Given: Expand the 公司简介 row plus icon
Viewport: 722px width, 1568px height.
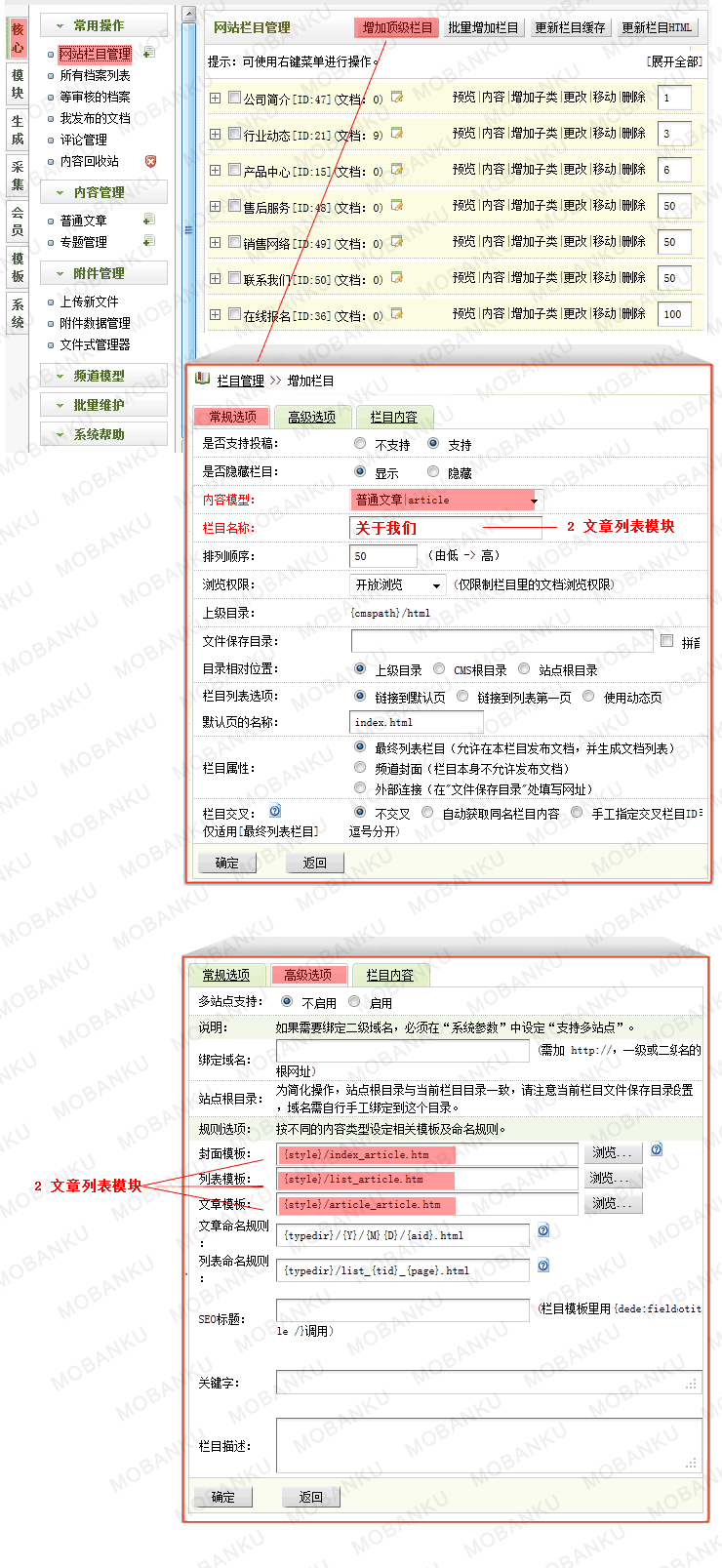Looking at the screenshot, I should (215, 98).
